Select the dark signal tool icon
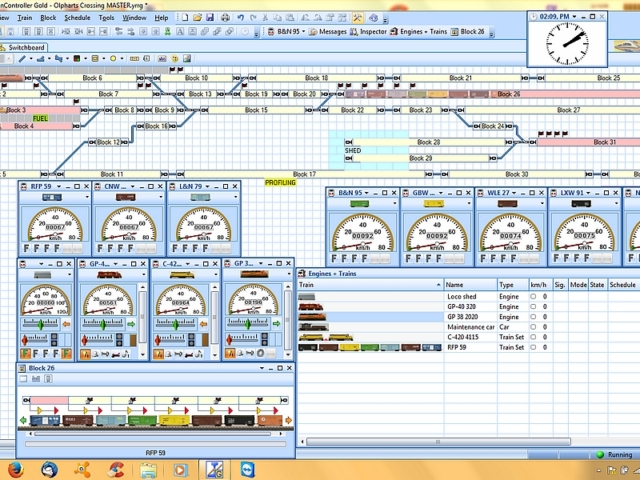640x480 pixels. (76, 59)
